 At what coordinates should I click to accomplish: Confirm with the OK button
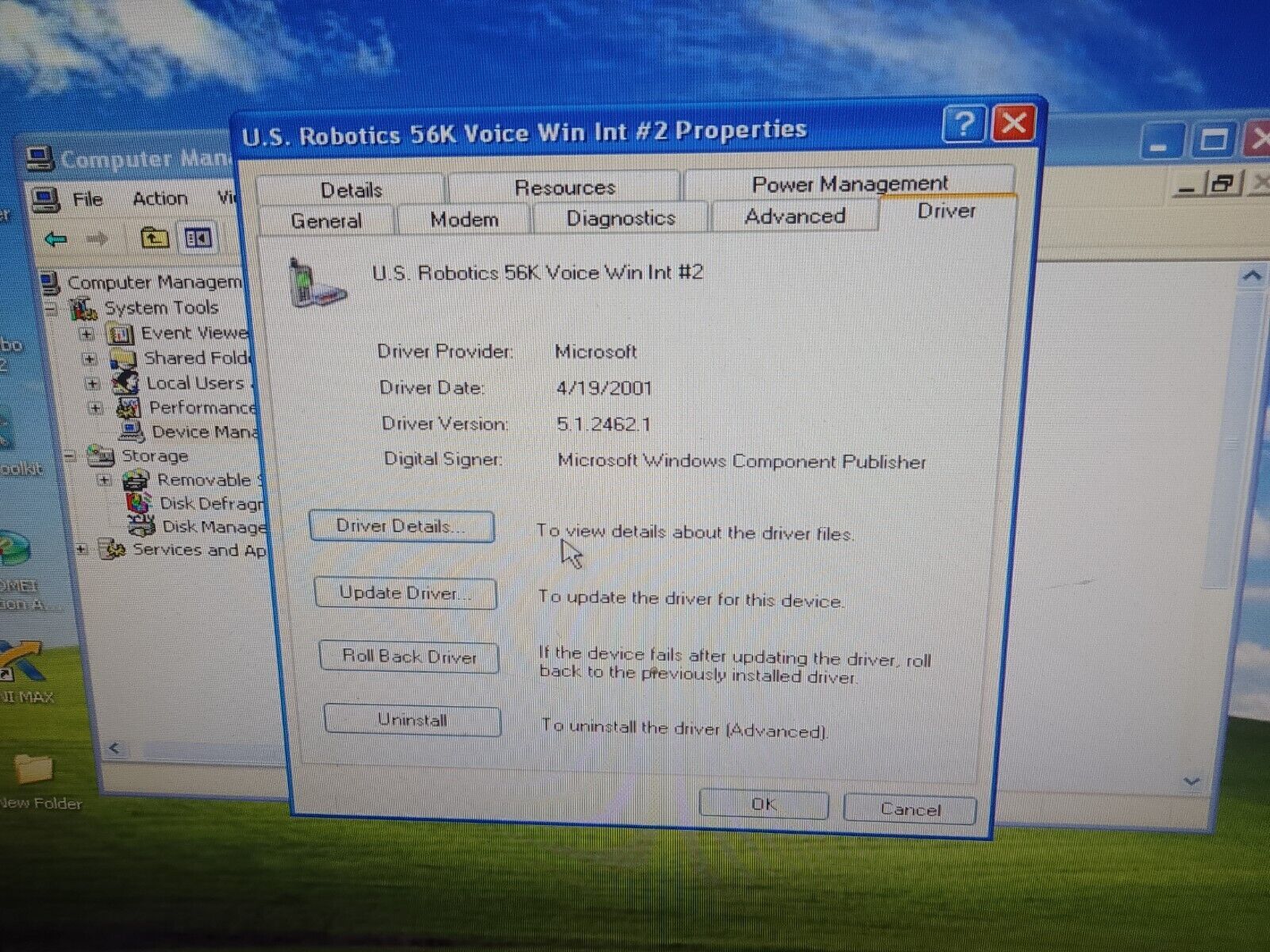pos(764,804)
